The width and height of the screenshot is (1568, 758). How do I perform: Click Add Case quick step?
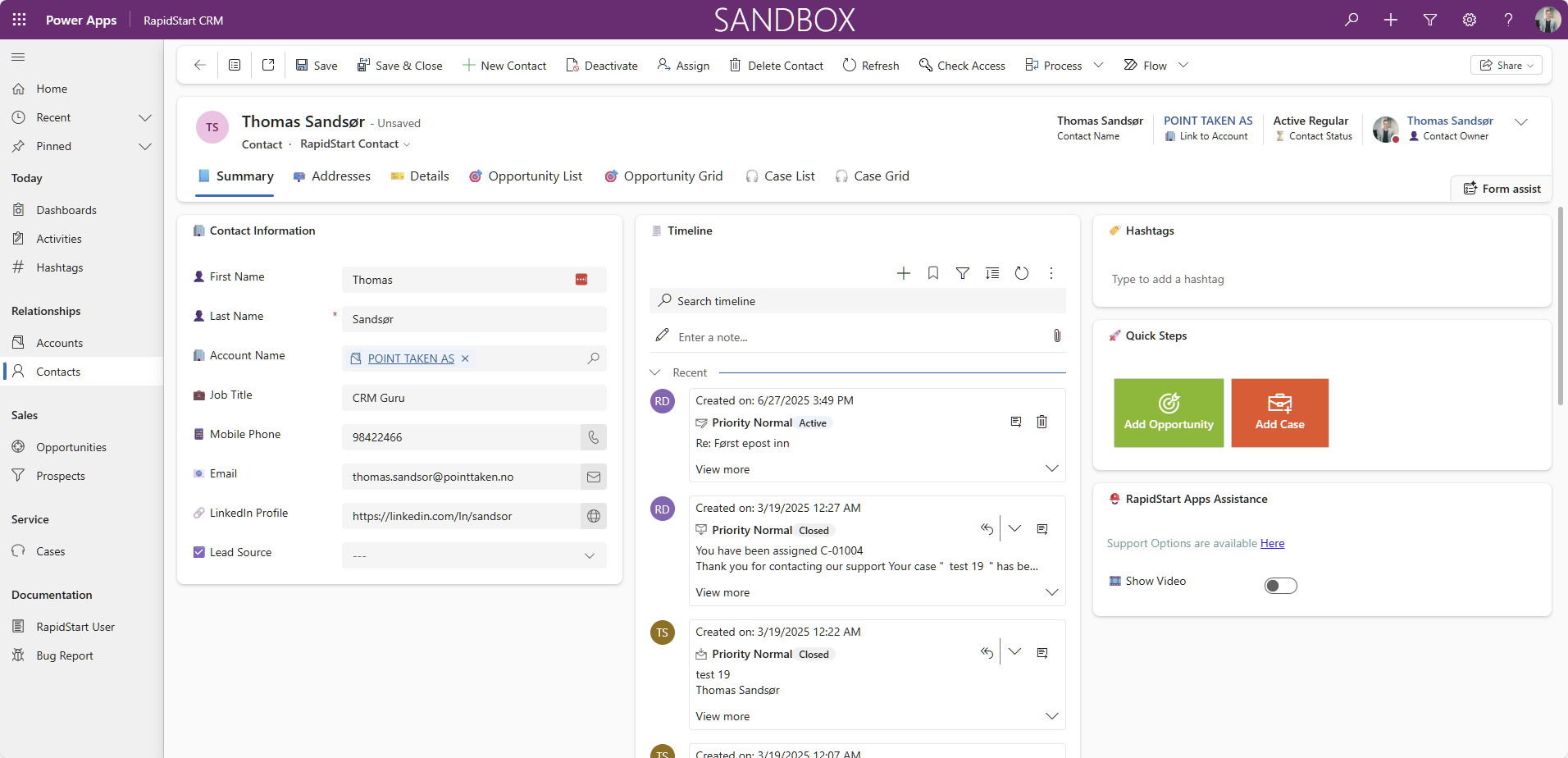point(1280,413)
